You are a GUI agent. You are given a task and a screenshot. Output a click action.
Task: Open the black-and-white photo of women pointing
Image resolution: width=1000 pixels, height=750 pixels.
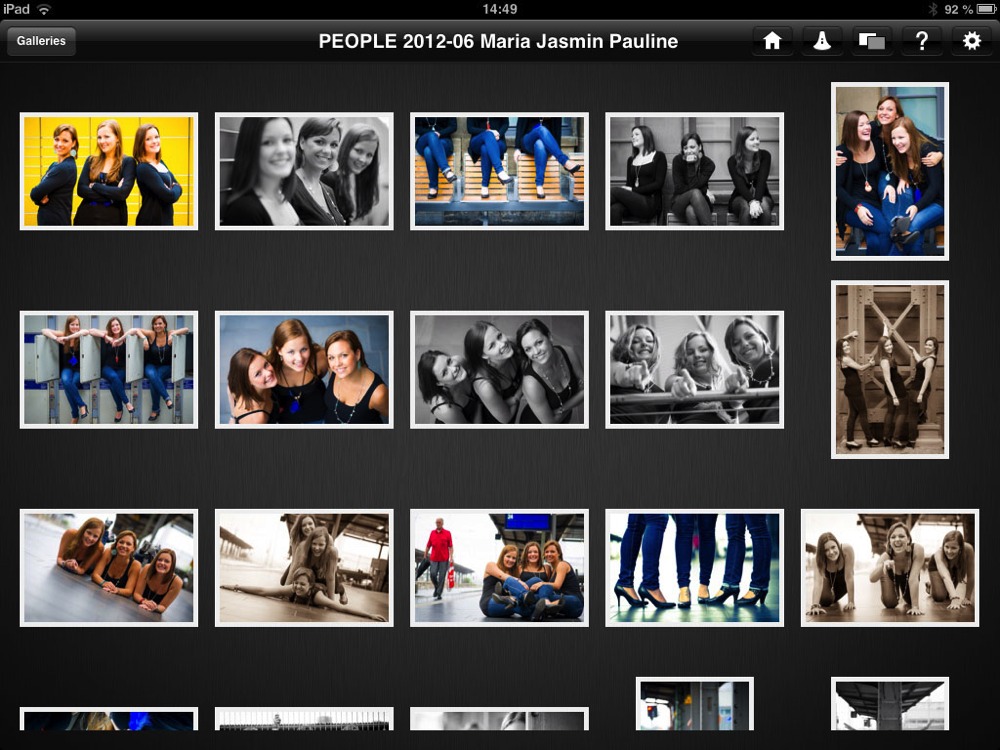coord(694,369)
